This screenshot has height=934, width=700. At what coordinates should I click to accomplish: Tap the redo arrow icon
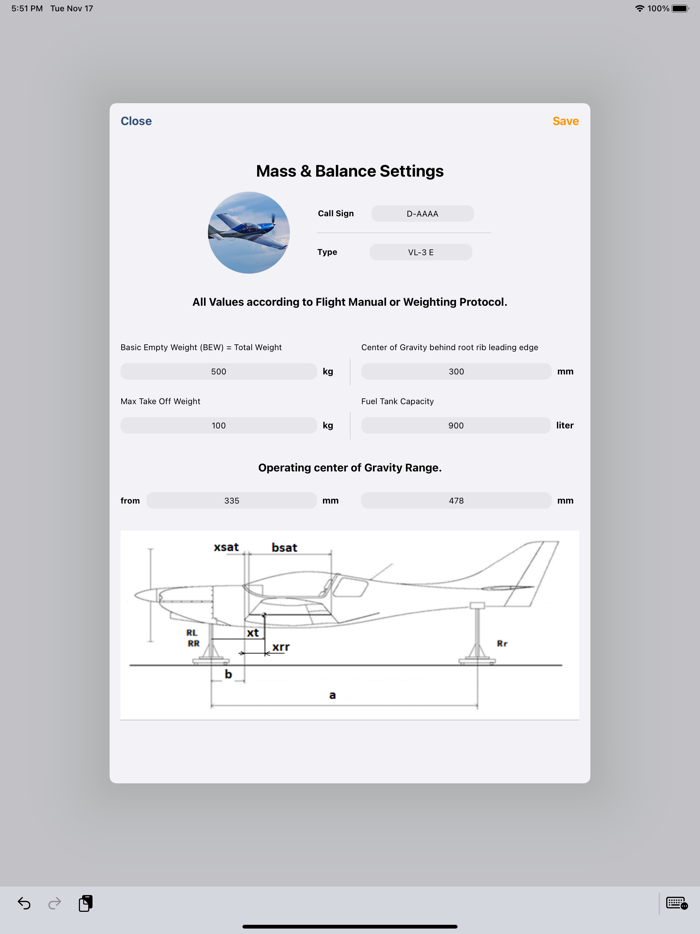click(x=54, y=904)
